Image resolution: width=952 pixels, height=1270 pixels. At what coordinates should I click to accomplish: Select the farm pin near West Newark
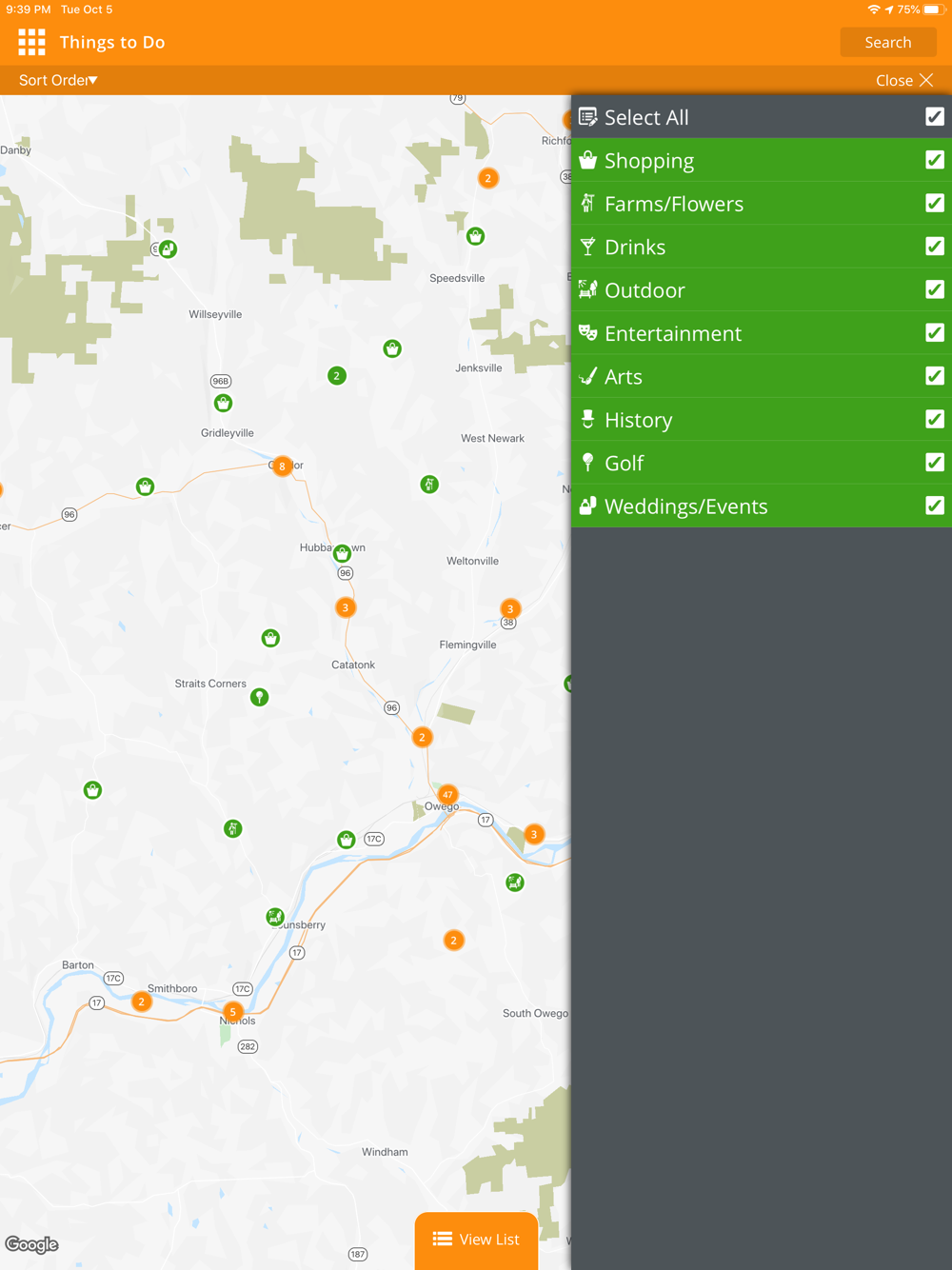tap(429, 485)
